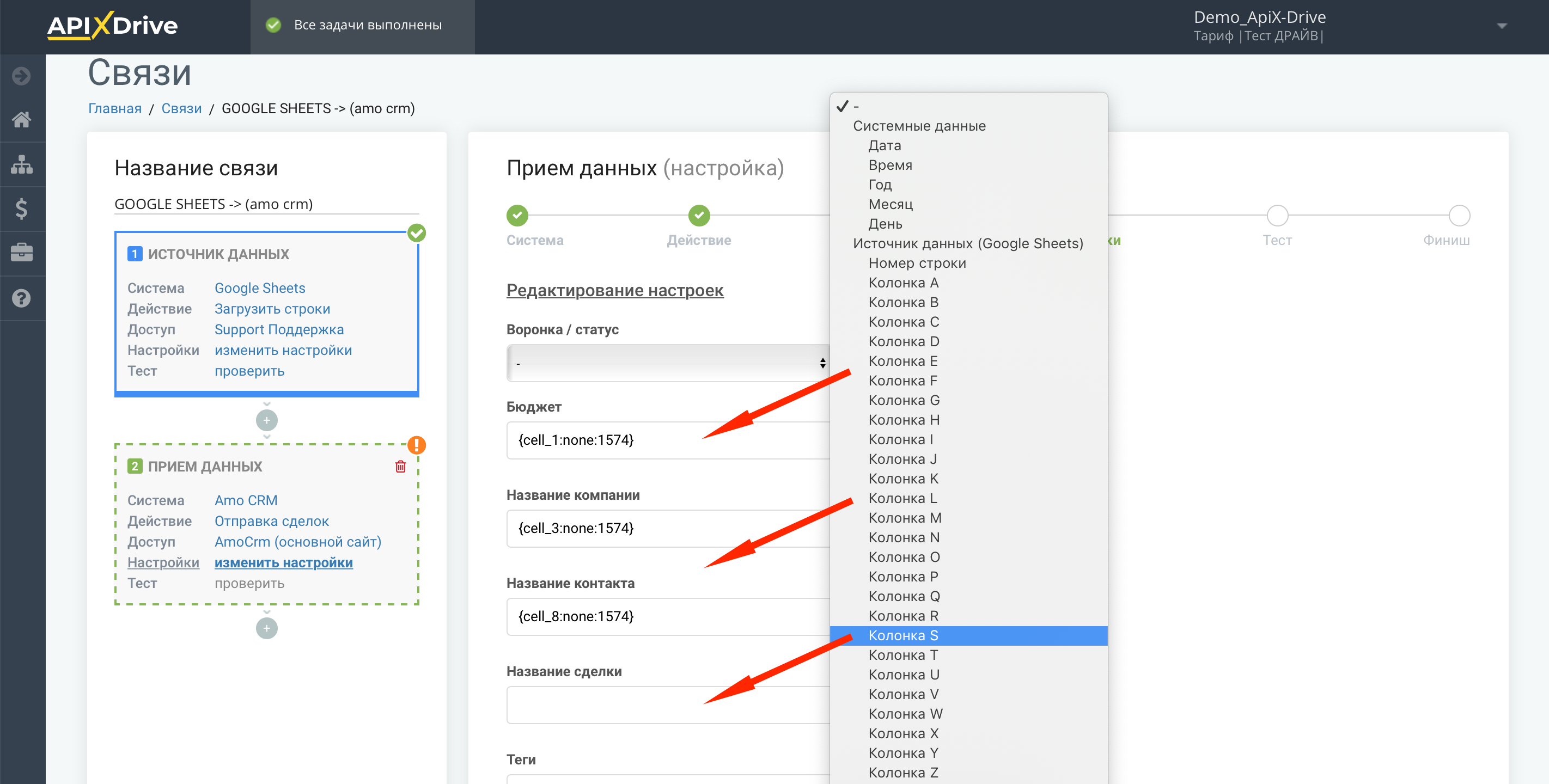Screen dimensions: 1549x784
Task: Click the Действие step checkmark
Action: 699,215
